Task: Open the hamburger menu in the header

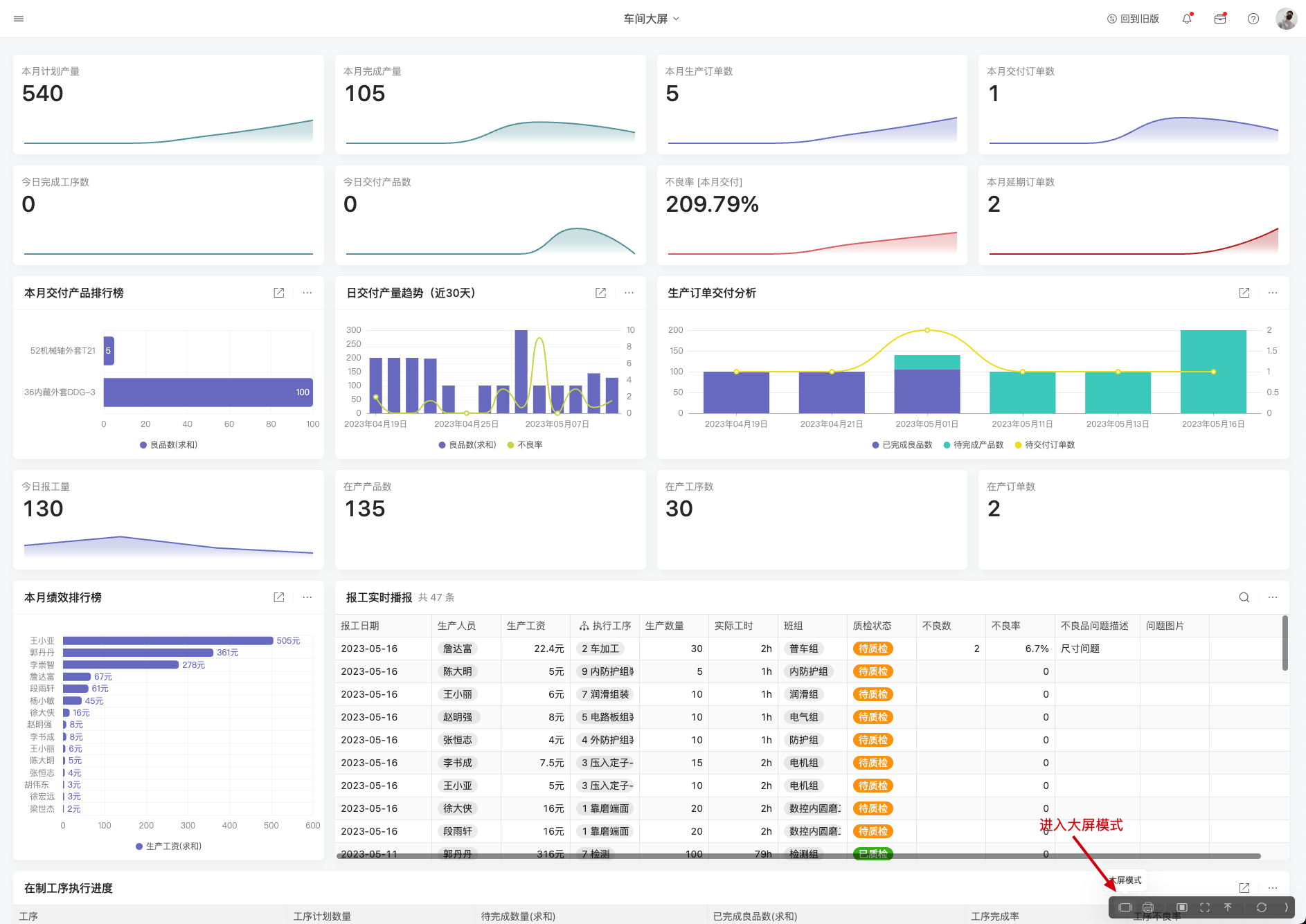Action: point(19,19)
